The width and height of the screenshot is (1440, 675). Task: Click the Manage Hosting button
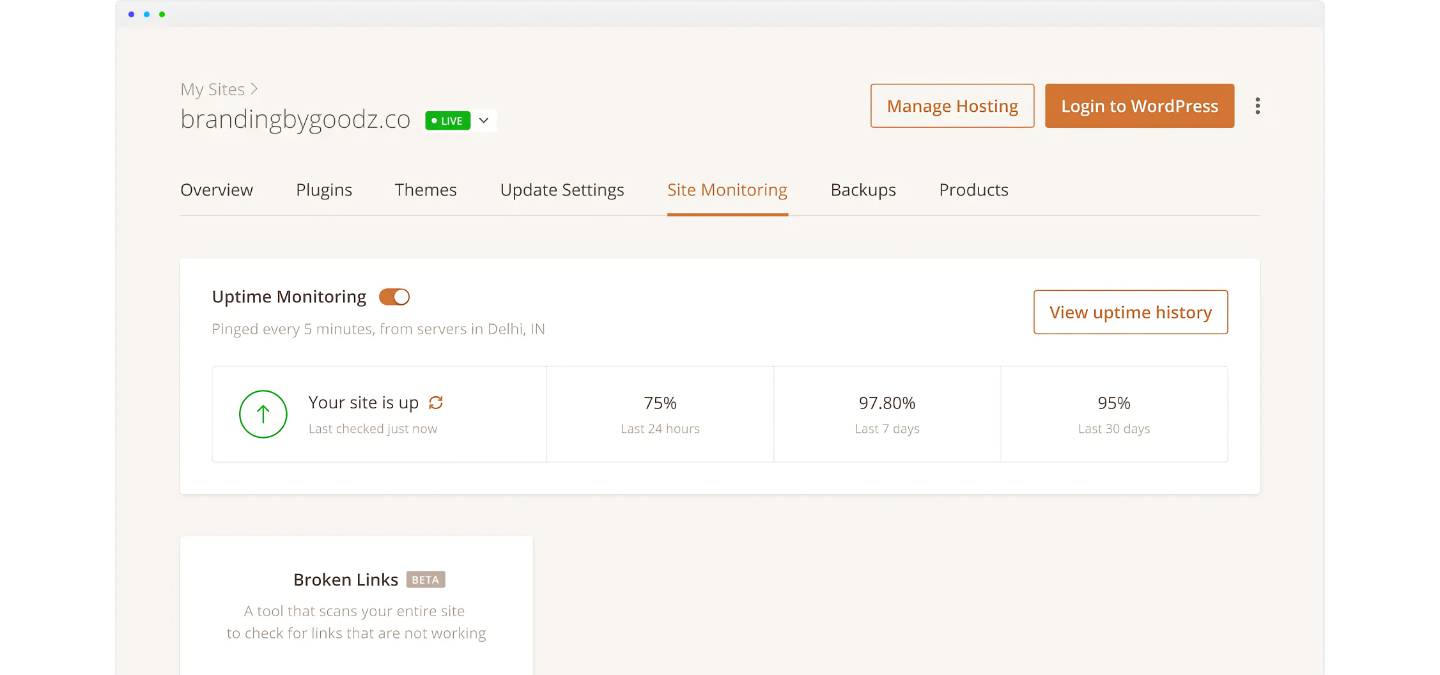(x=952, y=106)
